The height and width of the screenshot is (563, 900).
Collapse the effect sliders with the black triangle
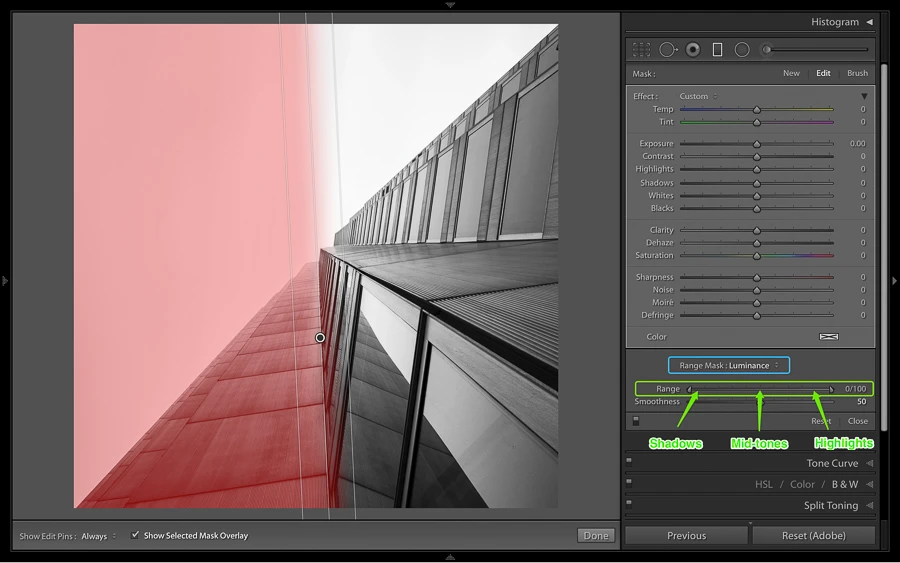864,96
